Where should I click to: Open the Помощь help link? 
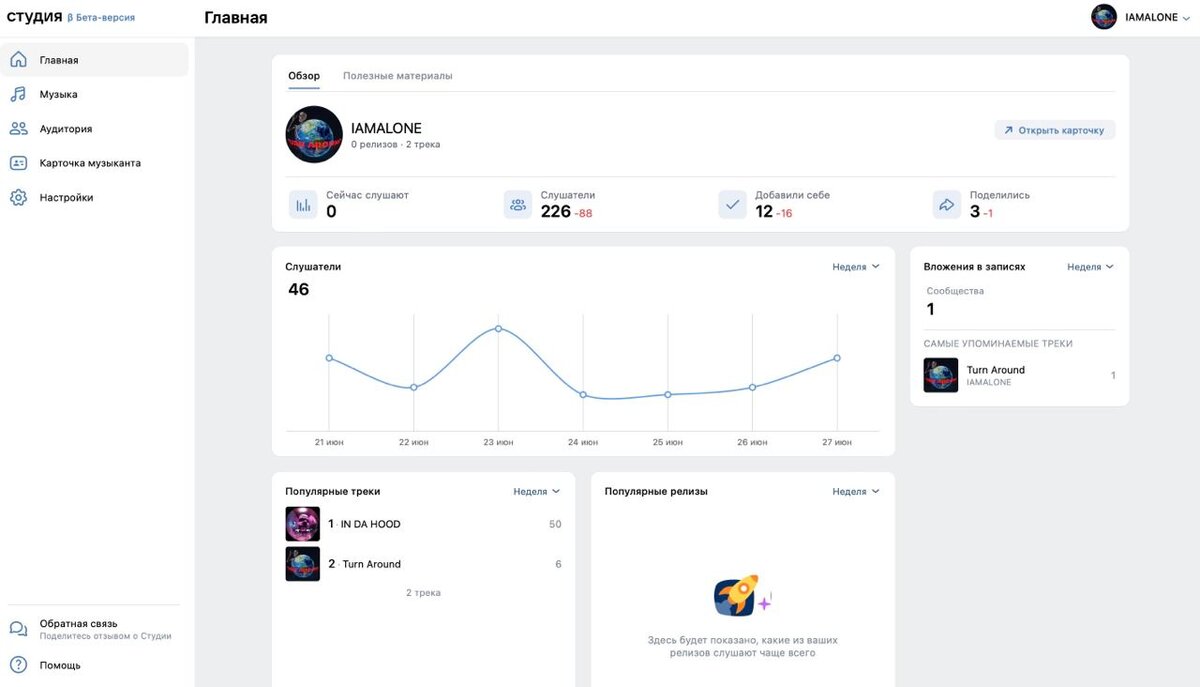click(60, 665)
